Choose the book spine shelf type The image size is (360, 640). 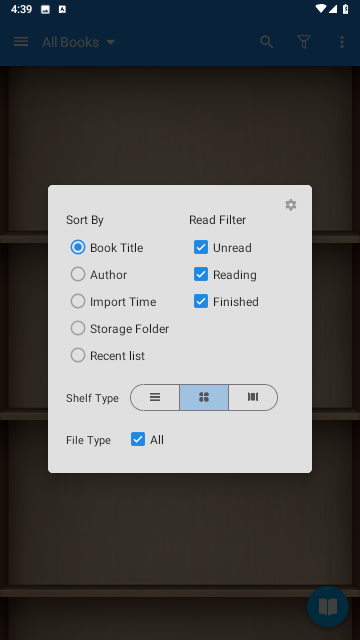(253, 397)
